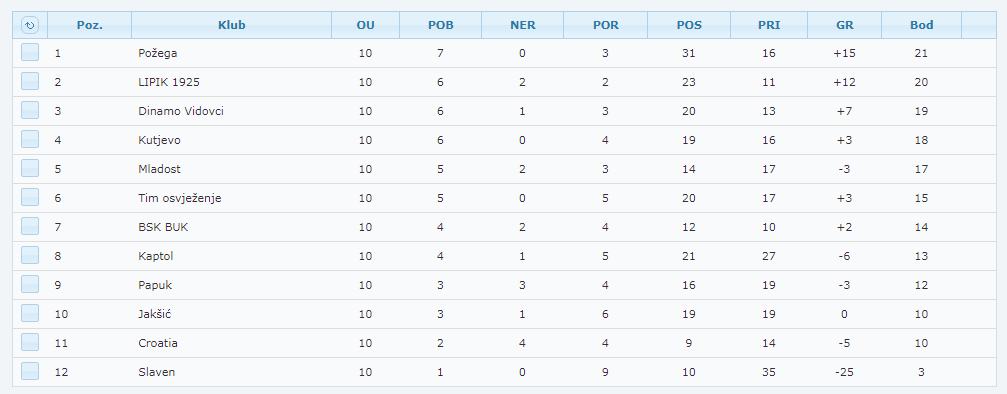The height and width of the screenshot is (394, 1007).
Task: Sort by GR goal difference header
Action: (845, 25)
